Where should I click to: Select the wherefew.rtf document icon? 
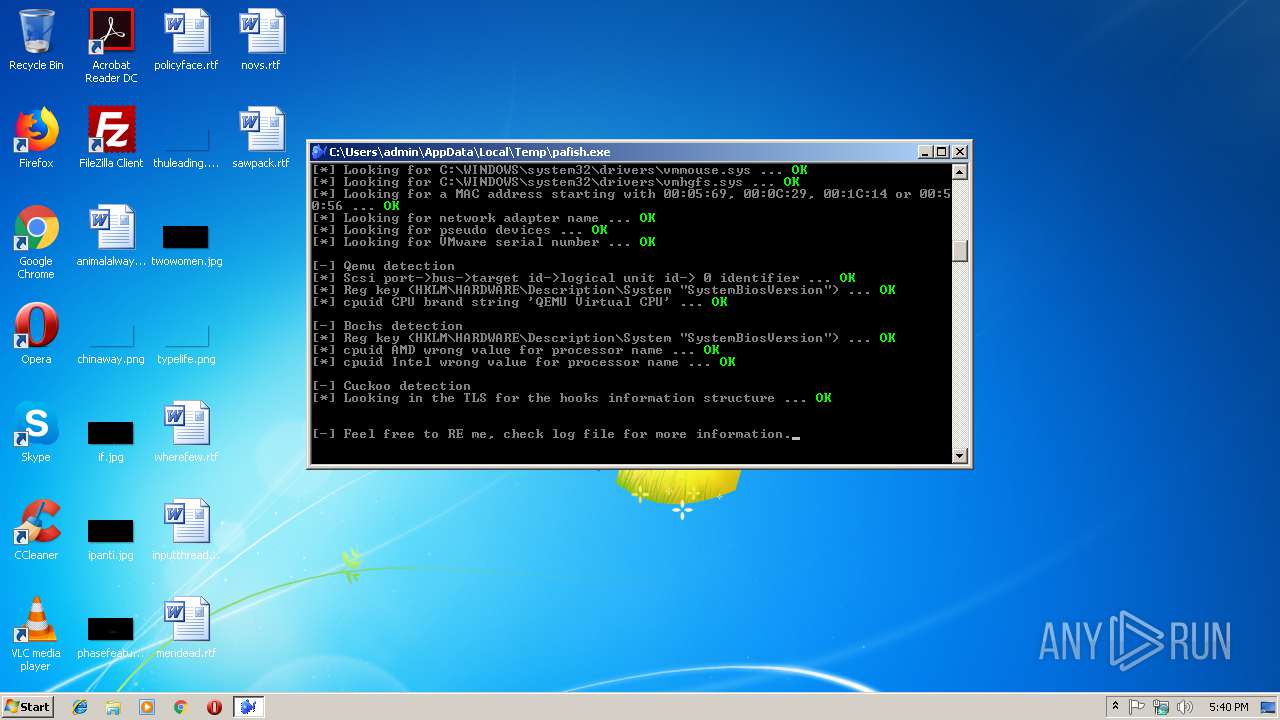point(186,432)
